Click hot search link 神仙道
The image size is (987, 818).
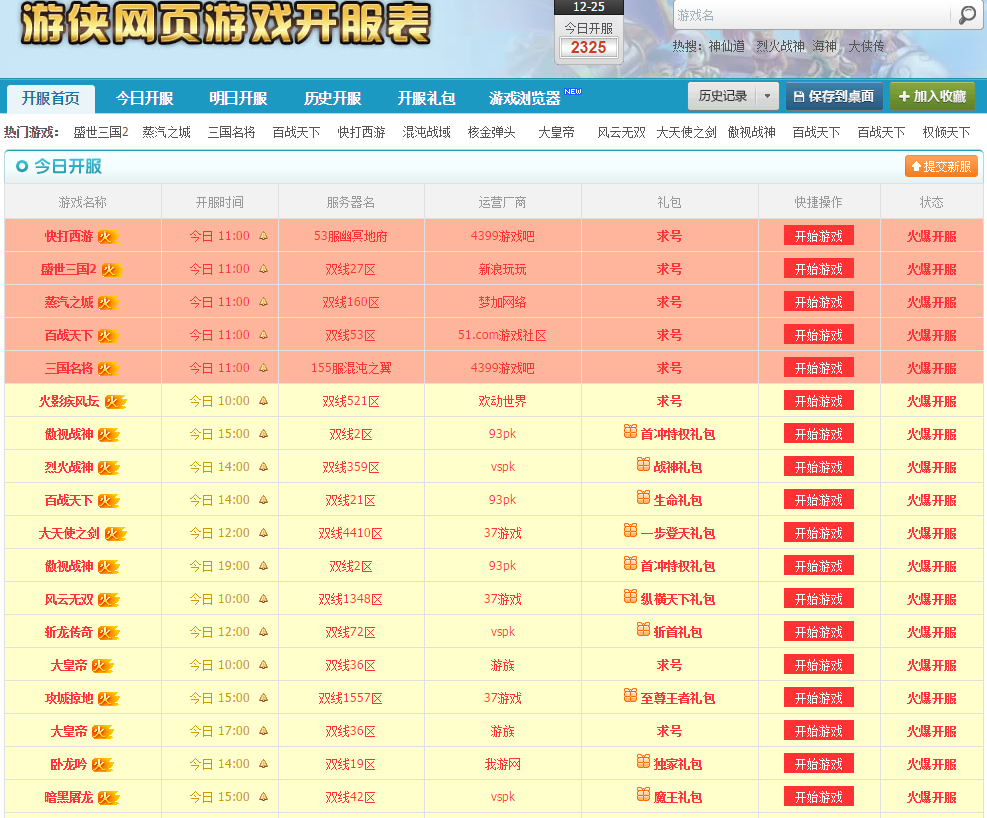[726, 46]
